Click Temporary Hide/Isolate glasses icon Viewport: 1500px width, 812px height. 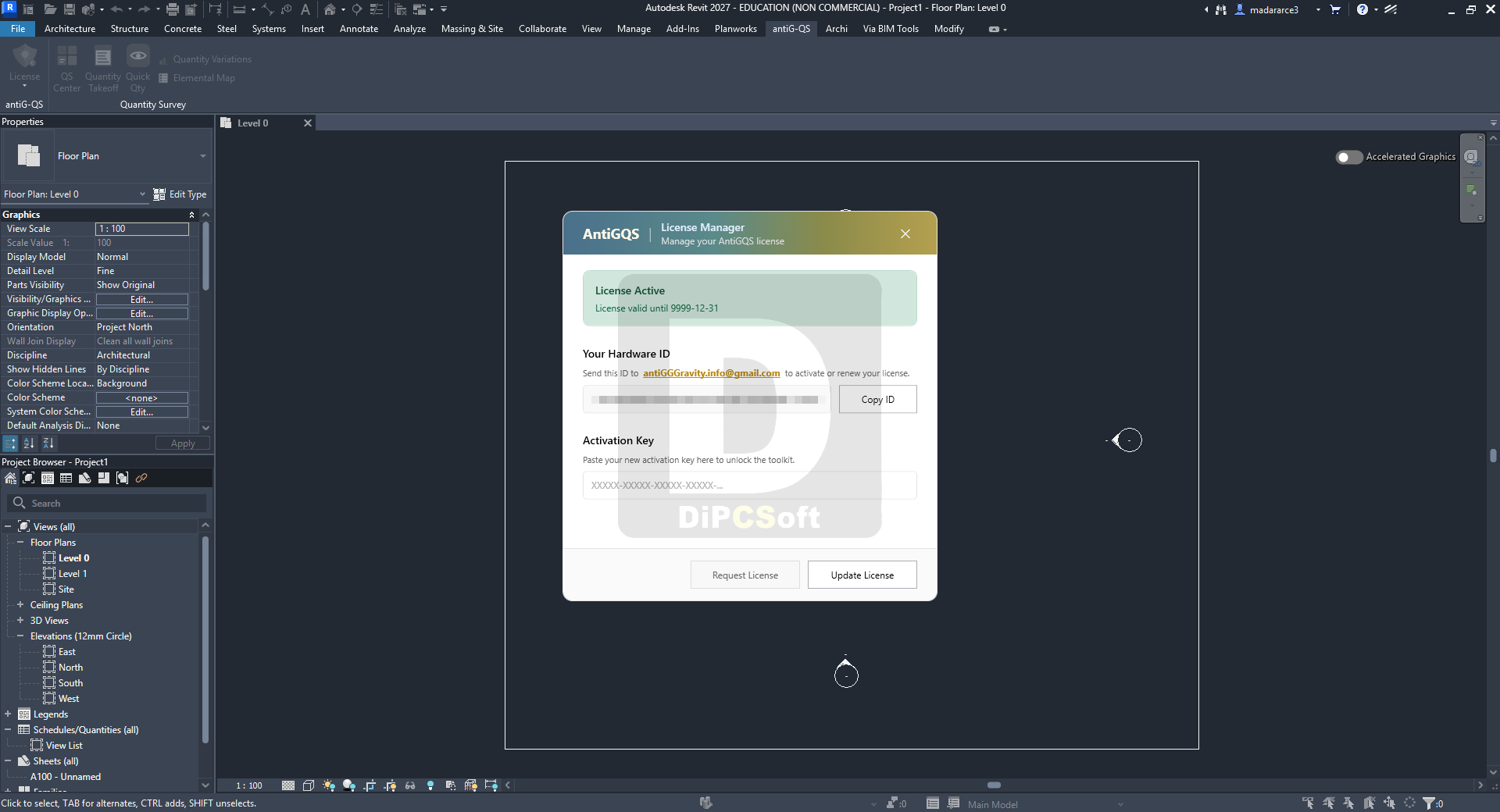410,785
